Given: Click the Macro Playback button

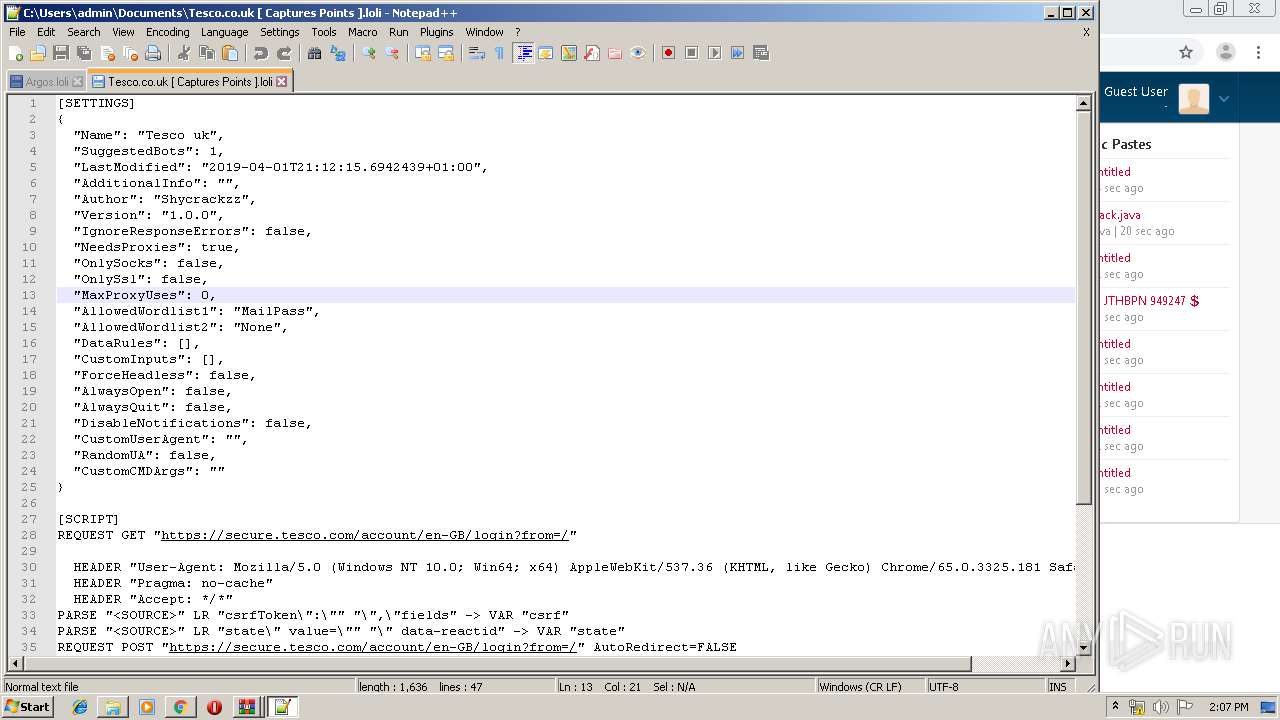Looking at the screenshot, I should (x=714, y=53).
